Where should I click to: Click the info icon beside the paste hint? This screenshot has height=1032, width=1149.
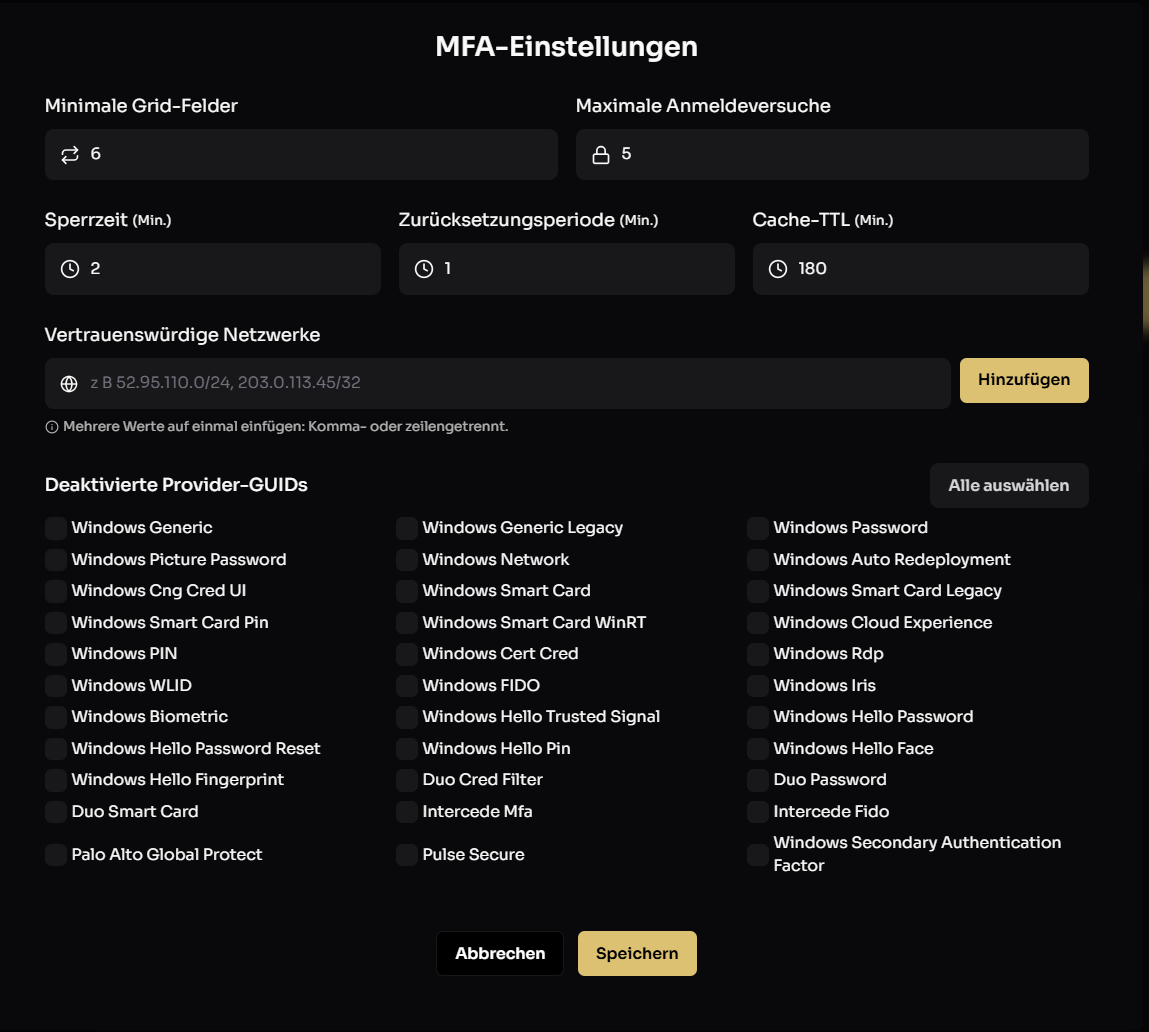tap(52, 427)
